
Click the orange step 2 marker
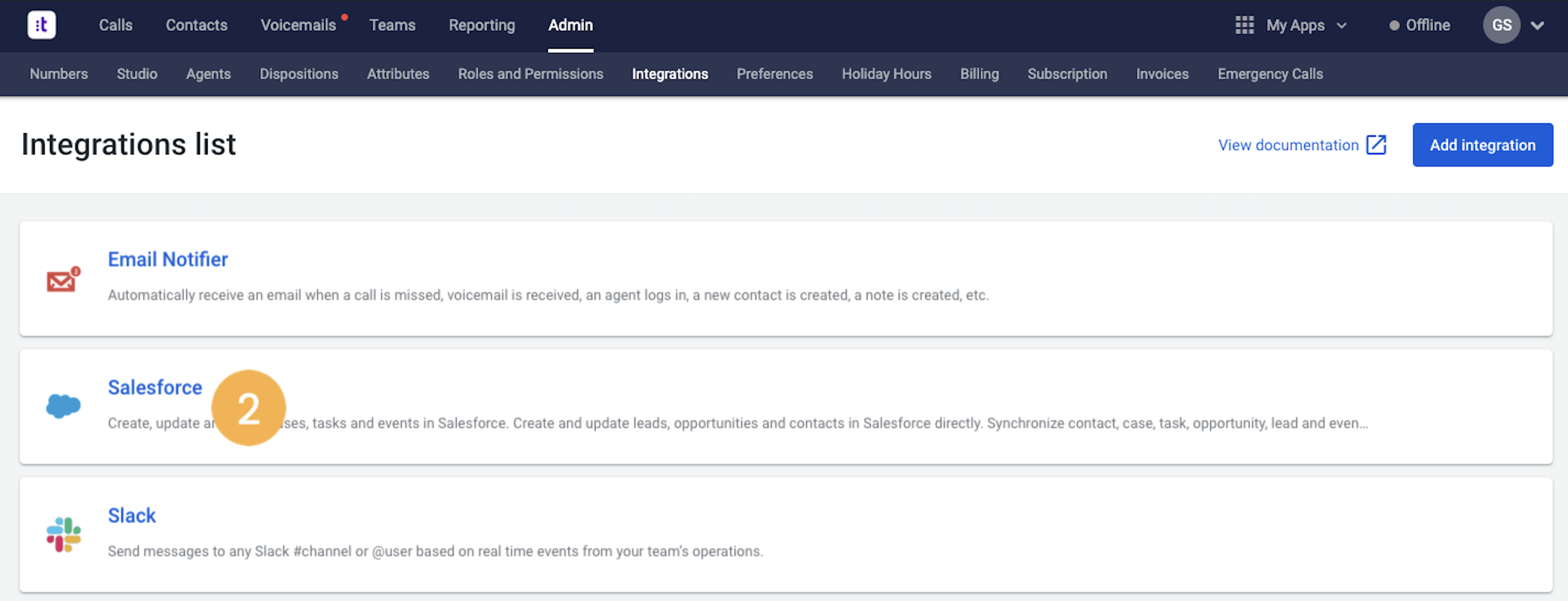pos(248,408)
